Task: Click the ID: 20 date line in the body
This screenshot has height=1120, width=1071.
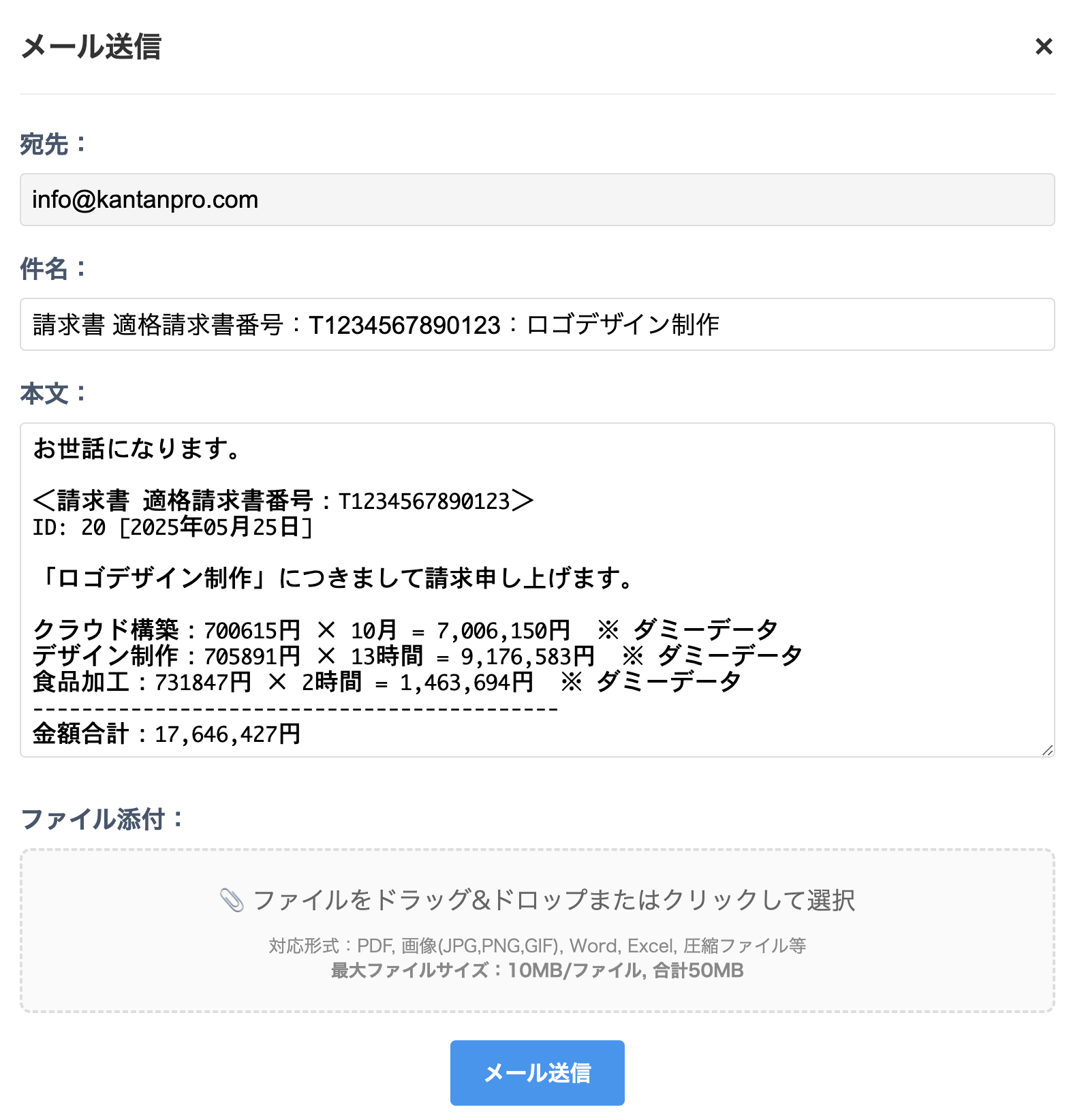Action: click(x=173, y=527)
